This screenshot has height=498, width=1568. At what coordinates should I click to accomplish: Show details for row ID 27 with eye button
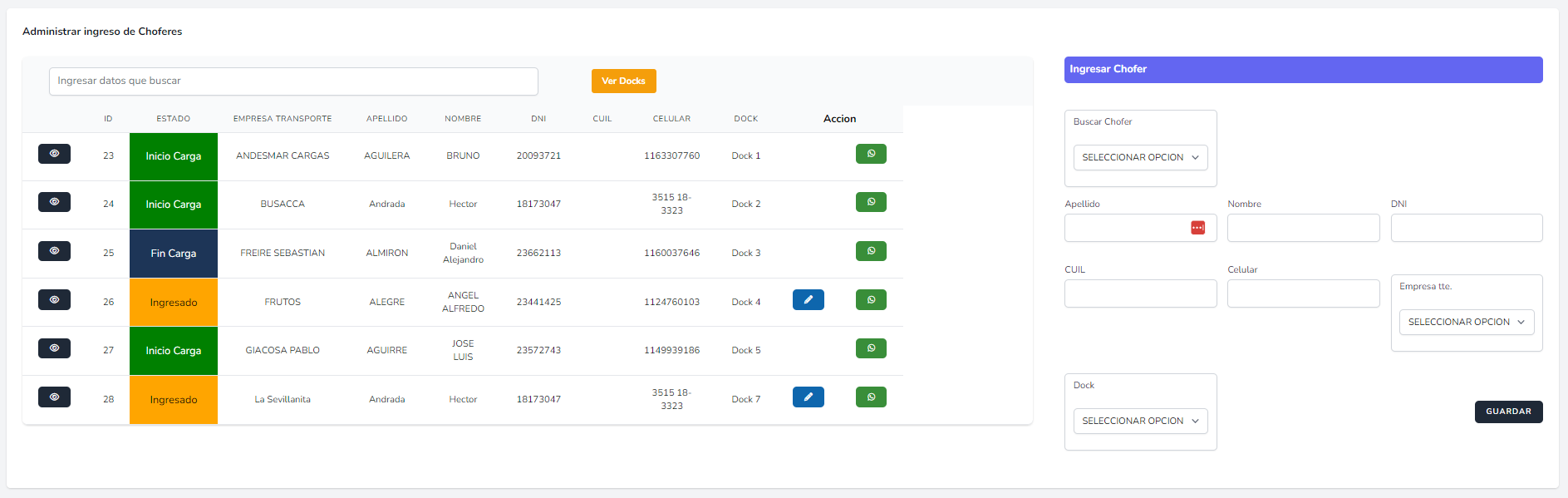click(54, 348)
